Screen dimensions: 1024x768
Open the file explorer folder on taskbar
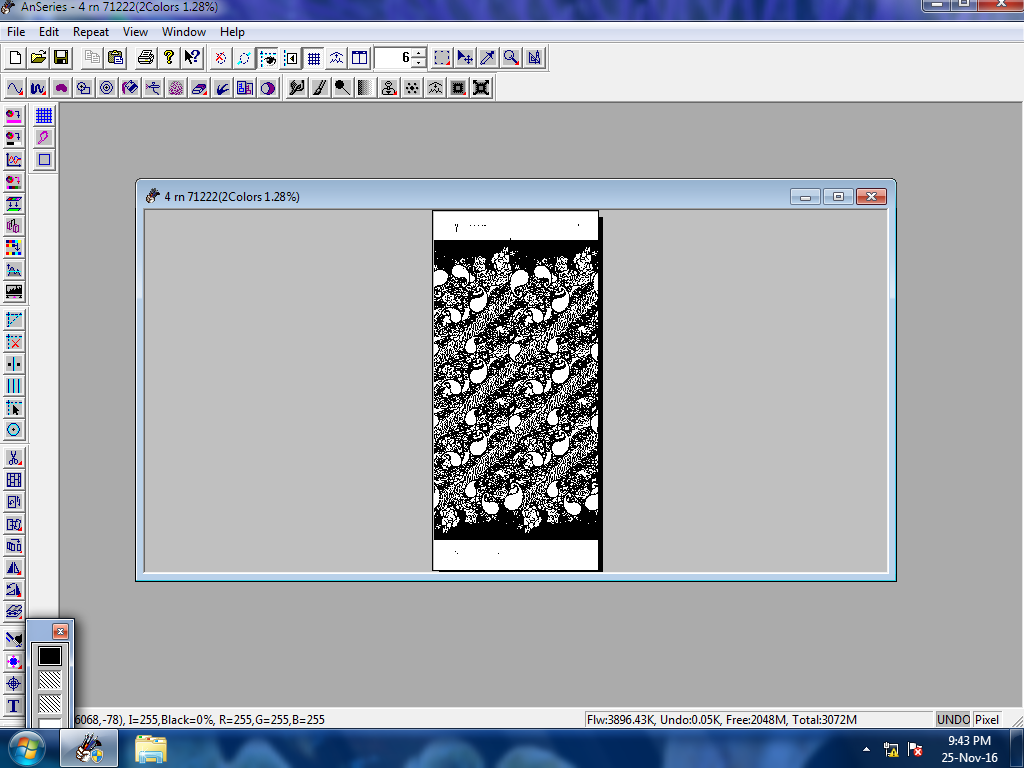(x=151, y=748)
